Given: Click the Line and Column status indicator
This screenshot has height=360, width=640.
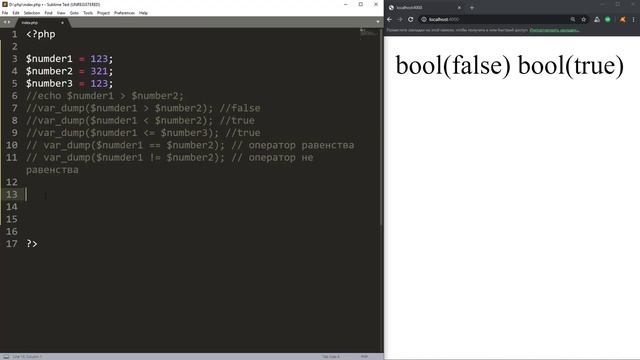Looking at the screenshot, I should (x=27, y=357).
